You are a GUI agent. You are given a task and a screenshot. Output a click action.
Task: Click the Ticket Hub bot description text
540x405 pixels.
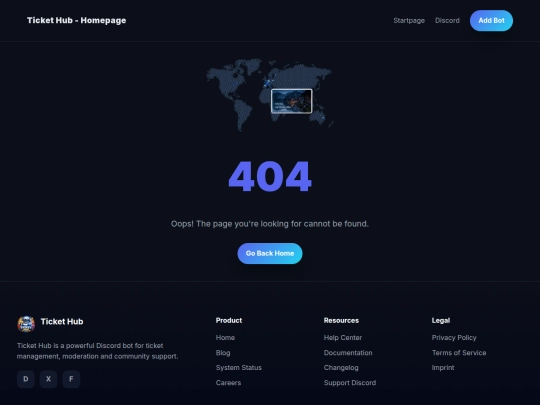point(97,351)
